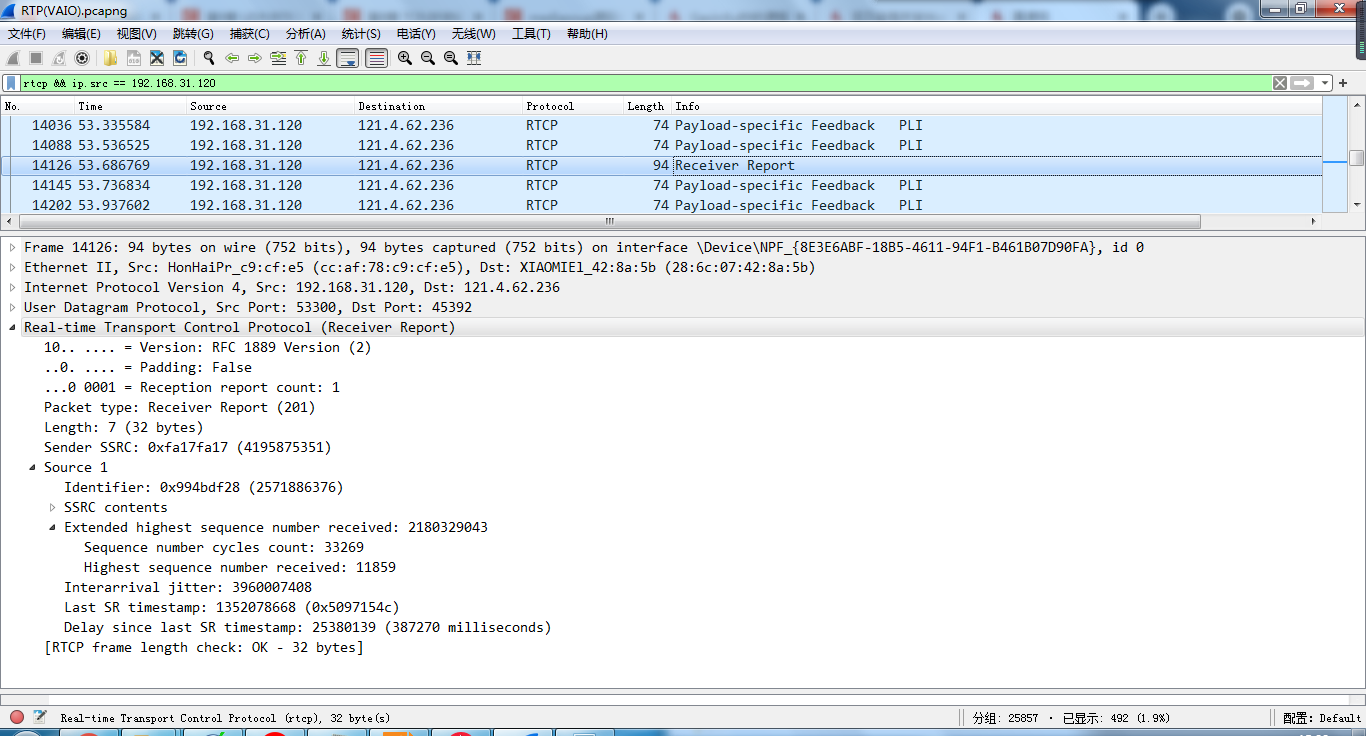Select packet 14145 row
Screen dimensions: 1366x736
click(x=661, y=185)
